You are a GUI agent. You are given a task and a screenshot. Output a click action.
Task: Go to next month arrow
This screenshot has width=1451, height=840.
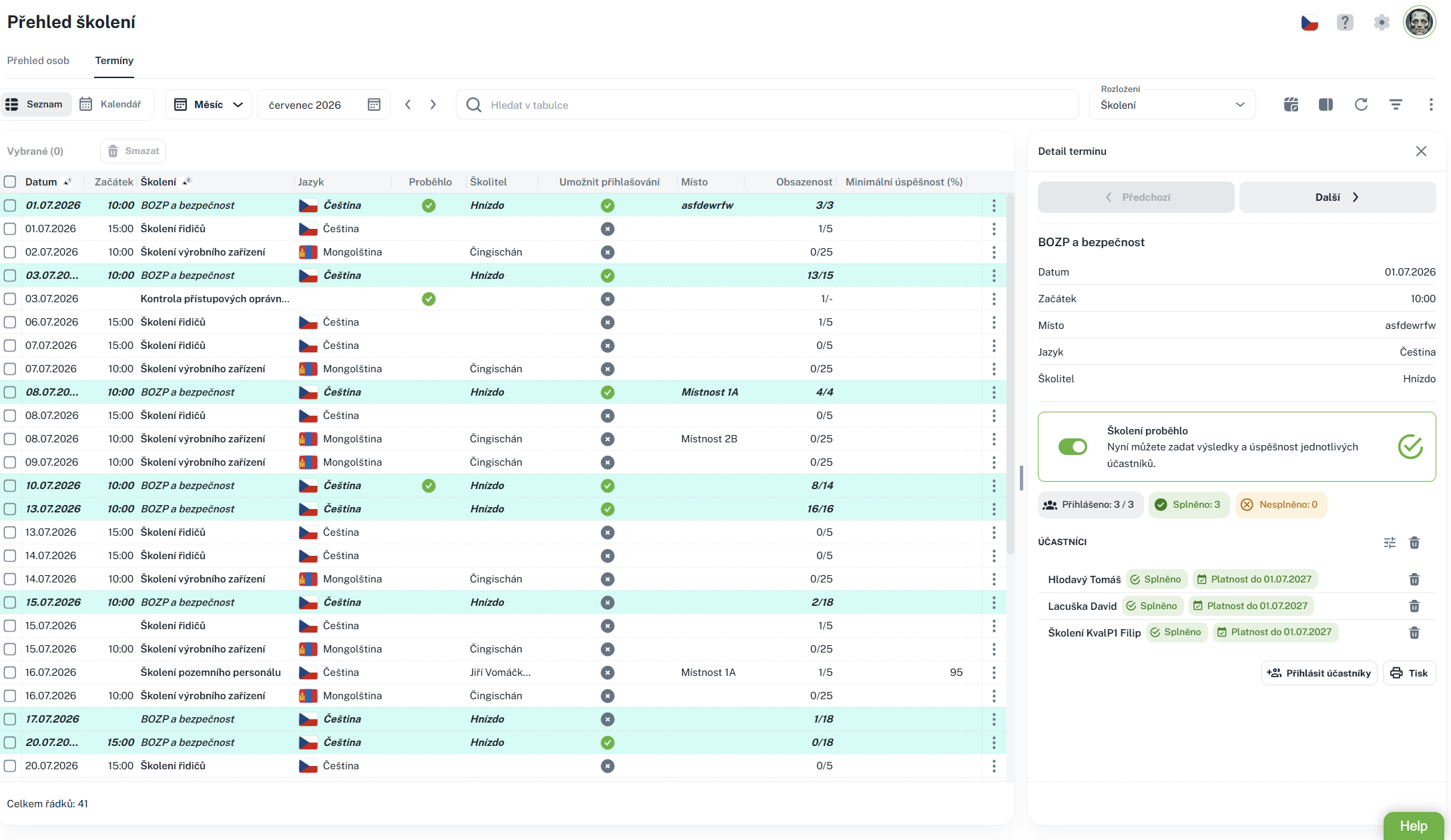click(x=433, y=104)
